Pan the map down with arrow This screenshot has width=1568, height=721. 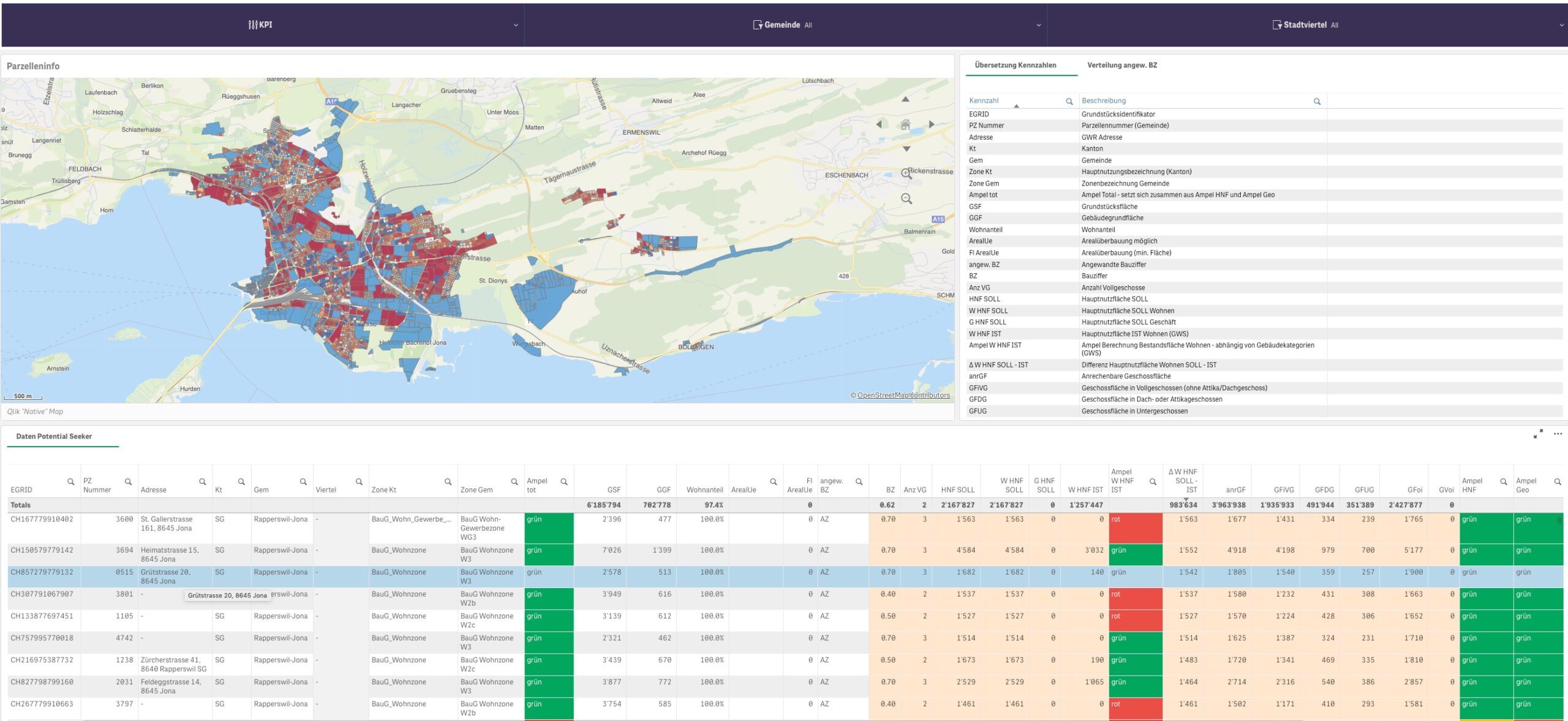pyautogui.click(x=907, y=149)
